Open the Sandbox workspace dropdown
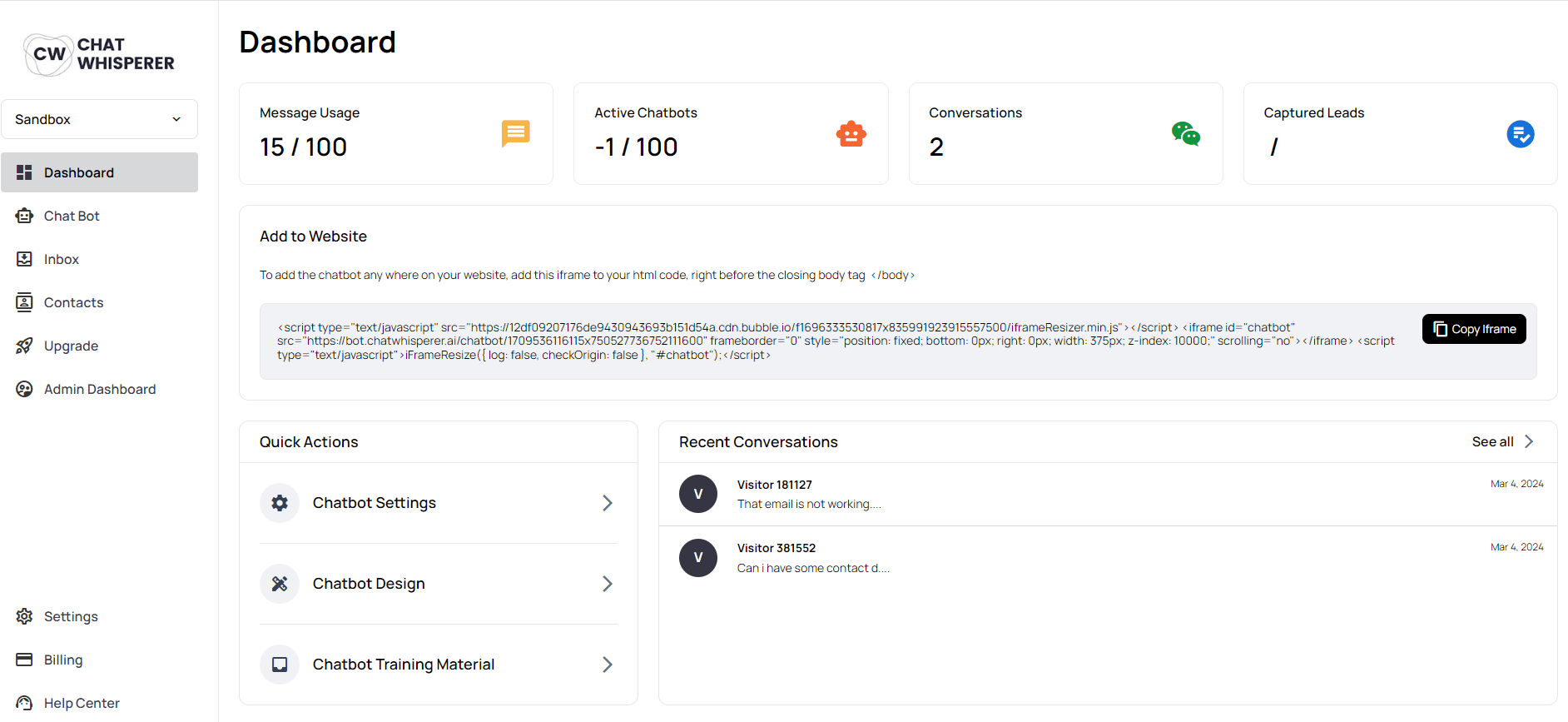1568x722 pixels. click(x=99, y=119)
